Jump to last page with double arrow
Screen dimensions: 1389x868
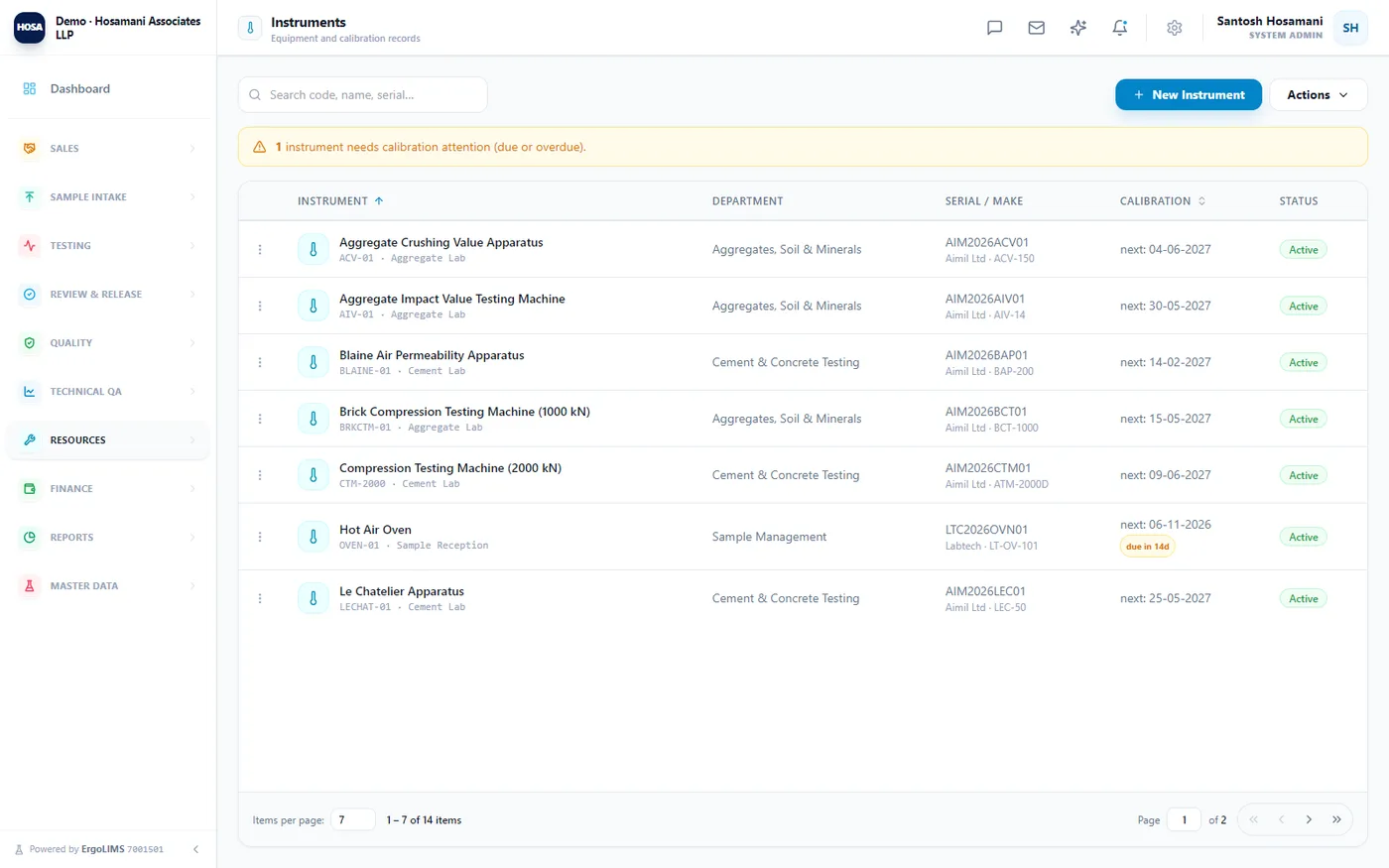tap(1336, 819)
